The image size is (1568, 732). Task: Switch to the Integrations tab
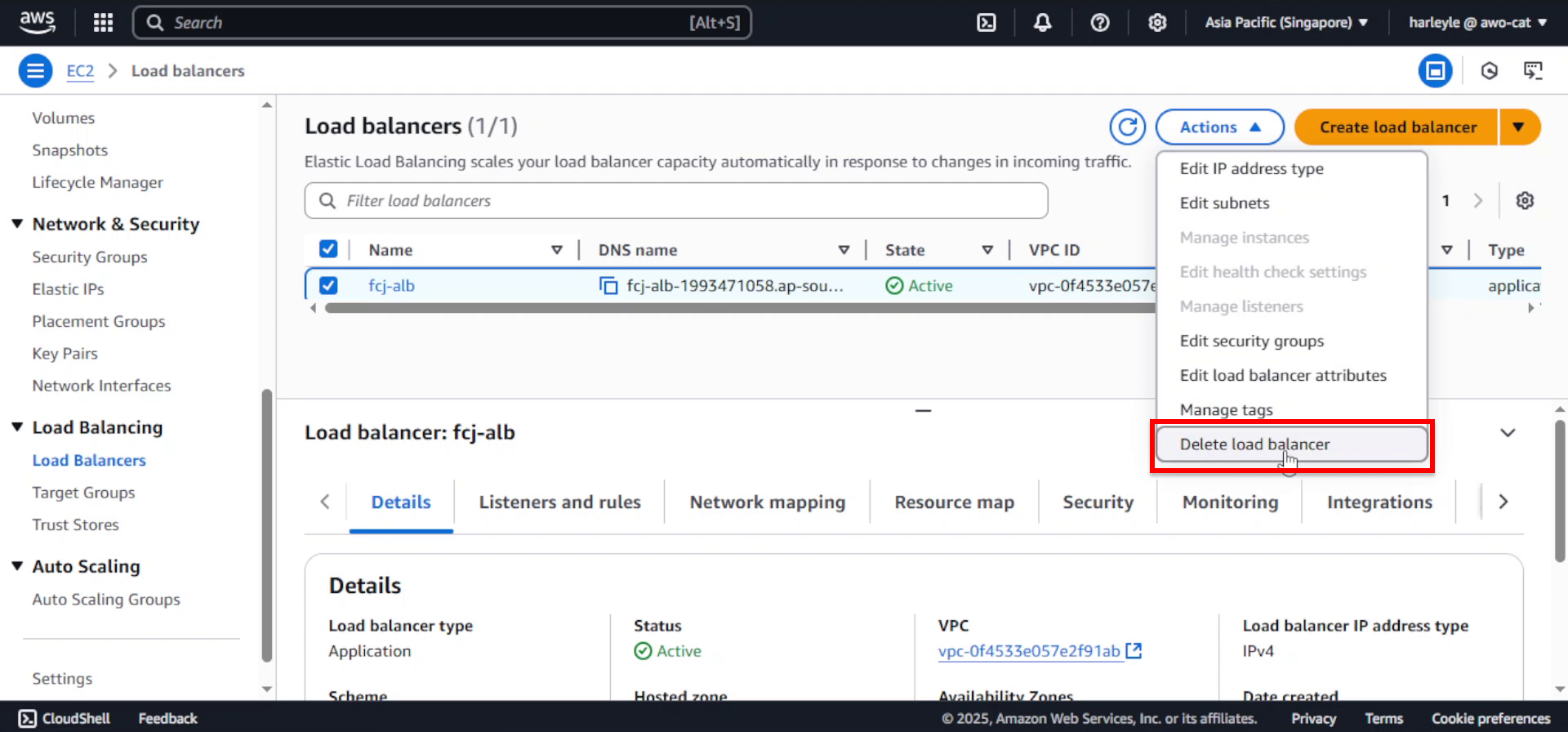coord(1379,502)
